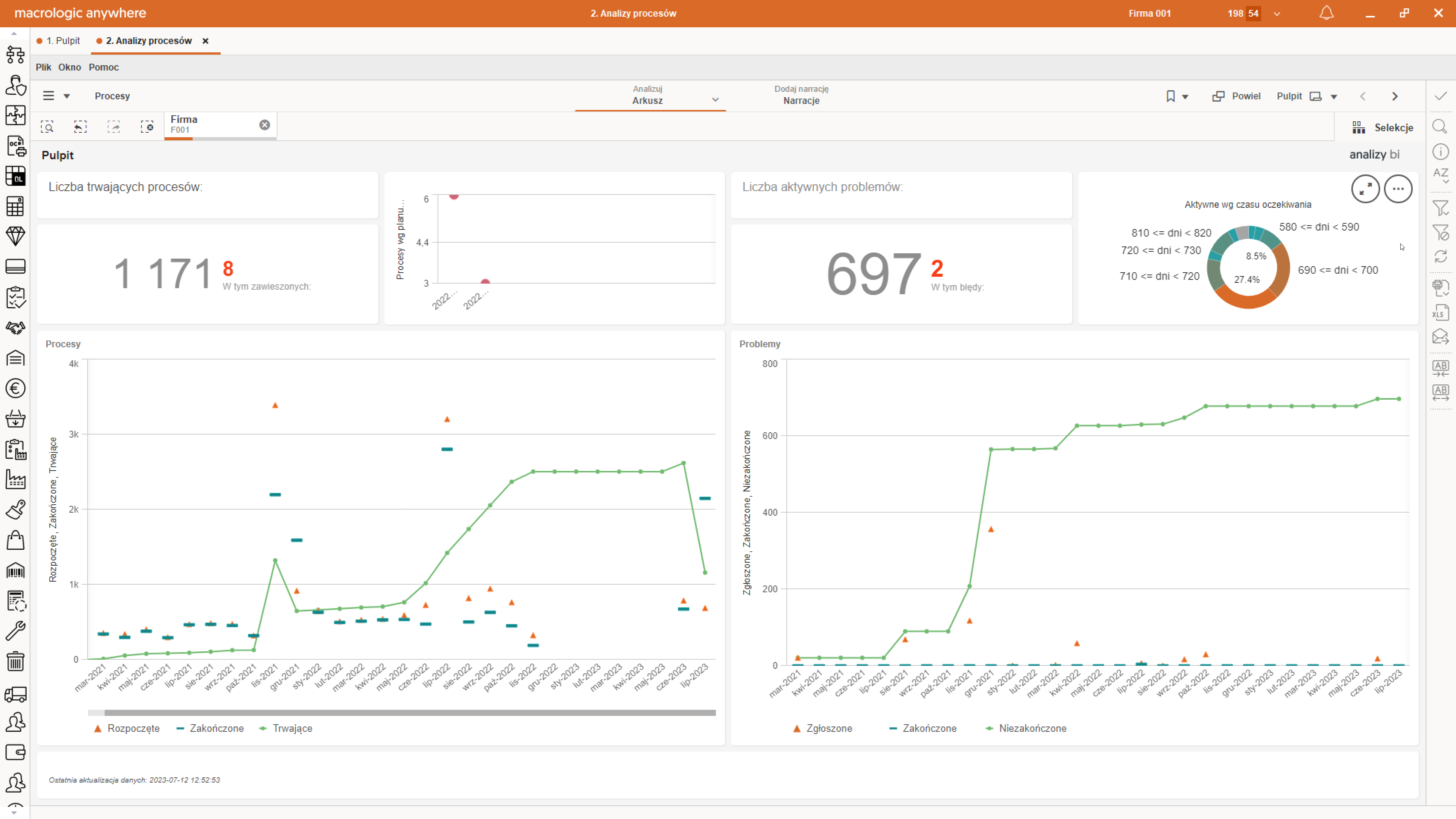Open the three-dots chart options menu
1456x819 pixels.
tap(1398, 189)
